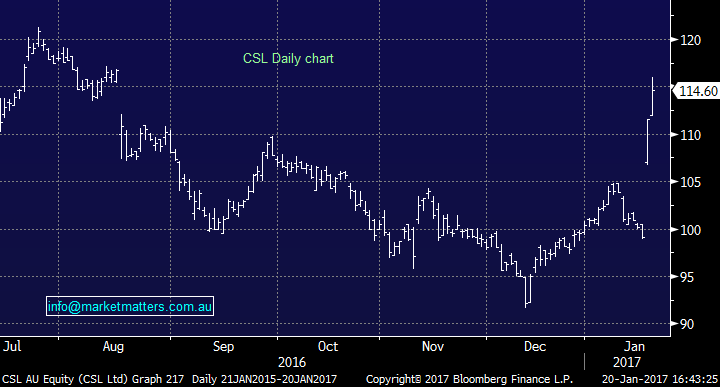
Task: Click the 105 price axis label
Action: (691, 182)
